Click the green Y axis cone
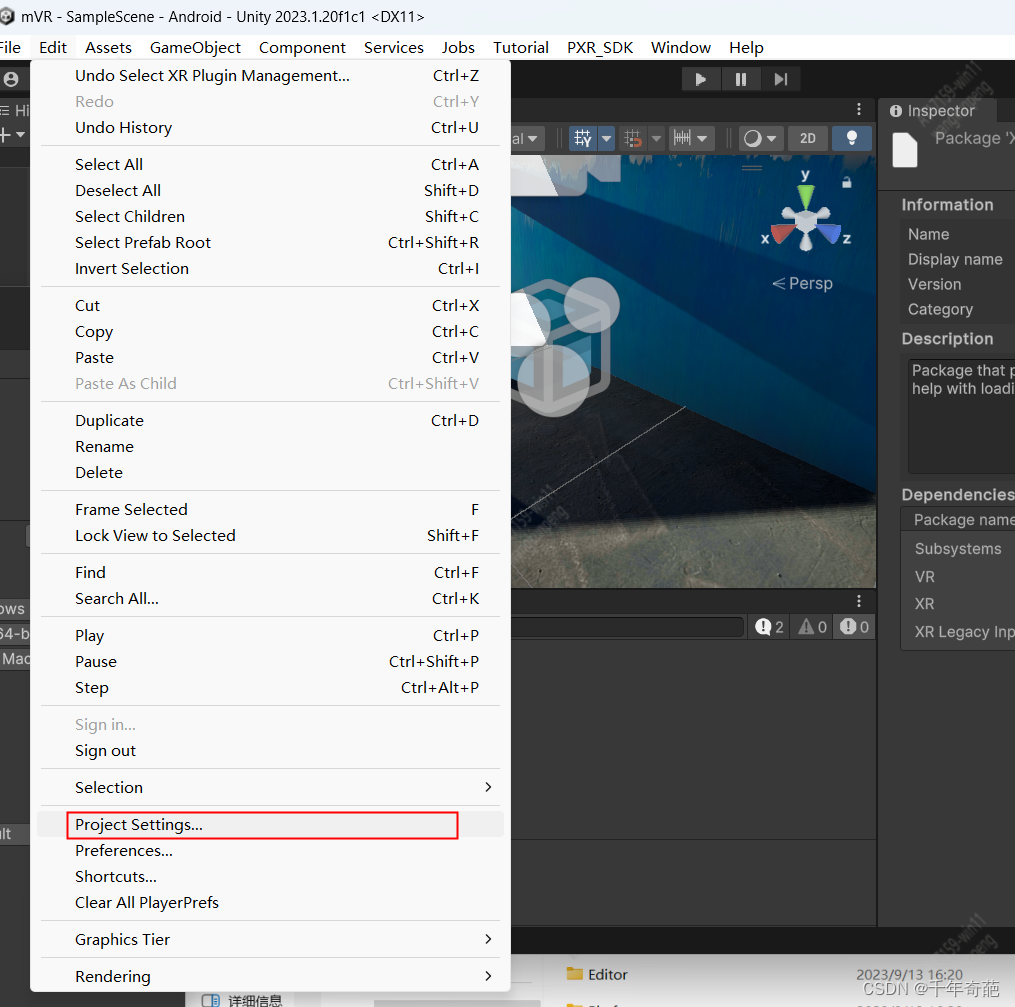 point(805,195)
